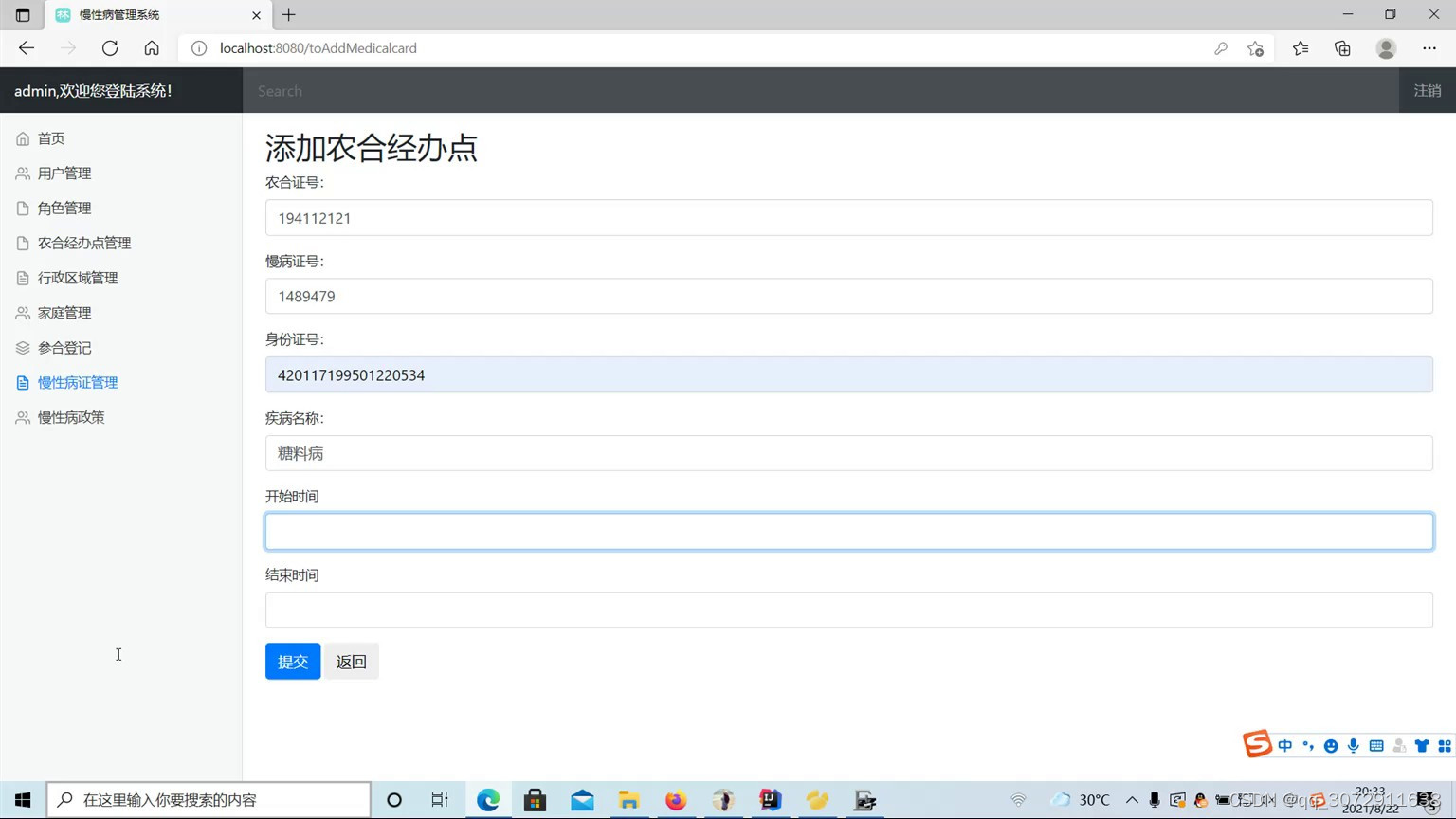Image resolution: width=1456 pixels, height=819 pixels.
Task: Select the 慢性病管理系统 browser tab
Action: 158,15
